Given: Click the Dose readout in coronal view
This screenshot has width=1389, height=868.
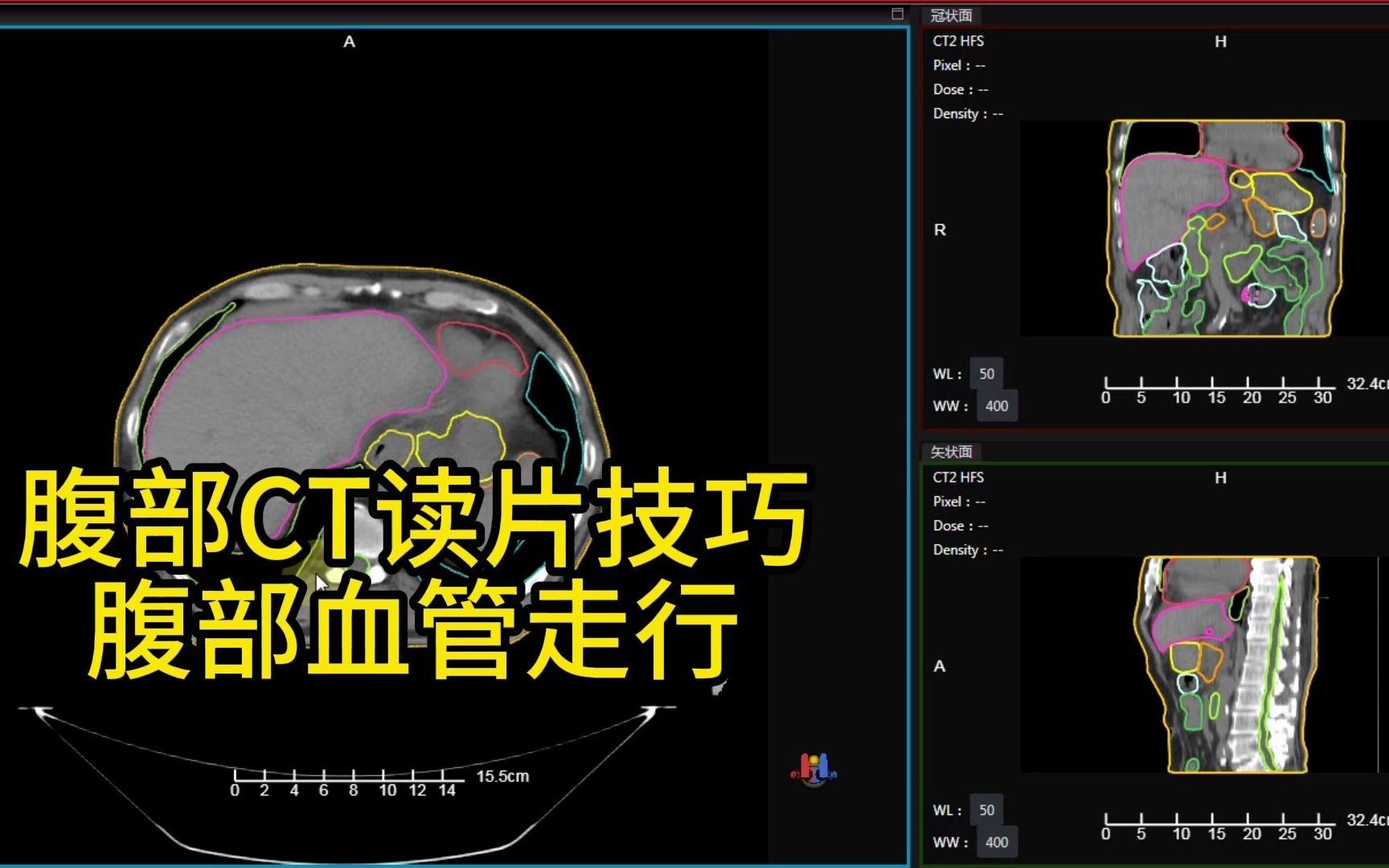Looking at the screenshot, I should click(x=961, y=89).
